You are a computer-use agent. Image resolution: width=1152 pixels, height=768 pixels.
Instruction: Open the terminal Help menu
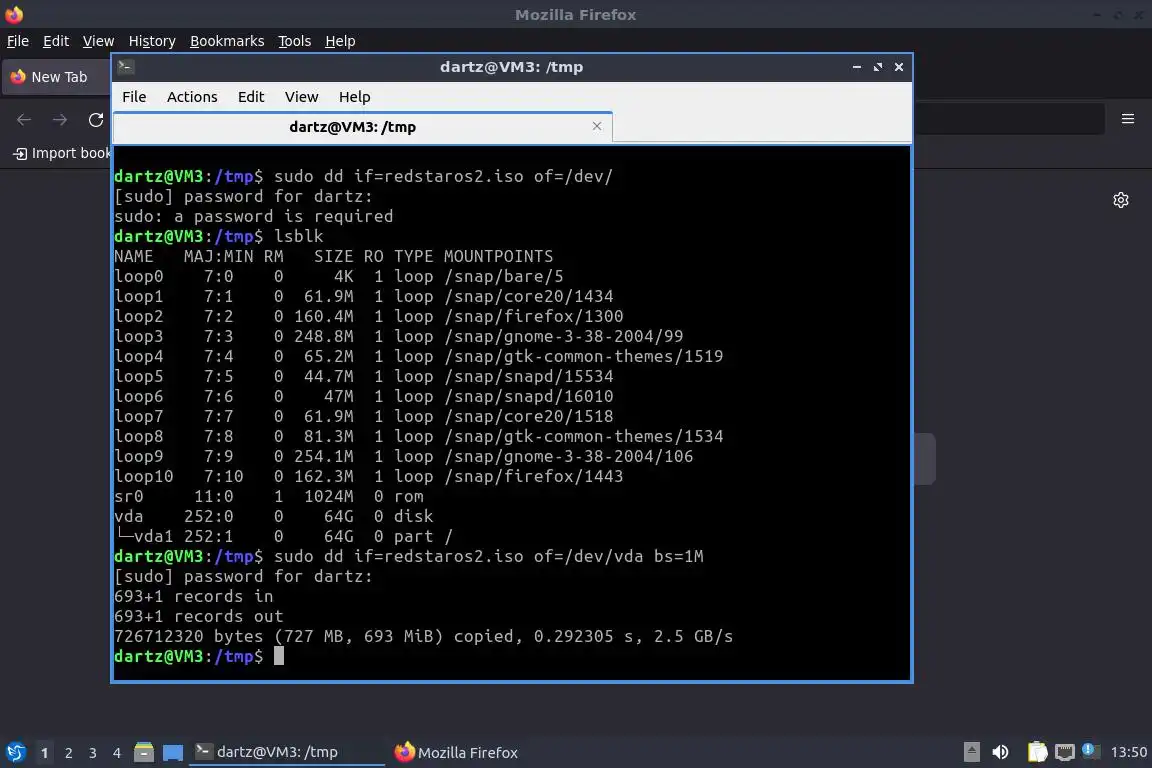click(x=354, y=97)
